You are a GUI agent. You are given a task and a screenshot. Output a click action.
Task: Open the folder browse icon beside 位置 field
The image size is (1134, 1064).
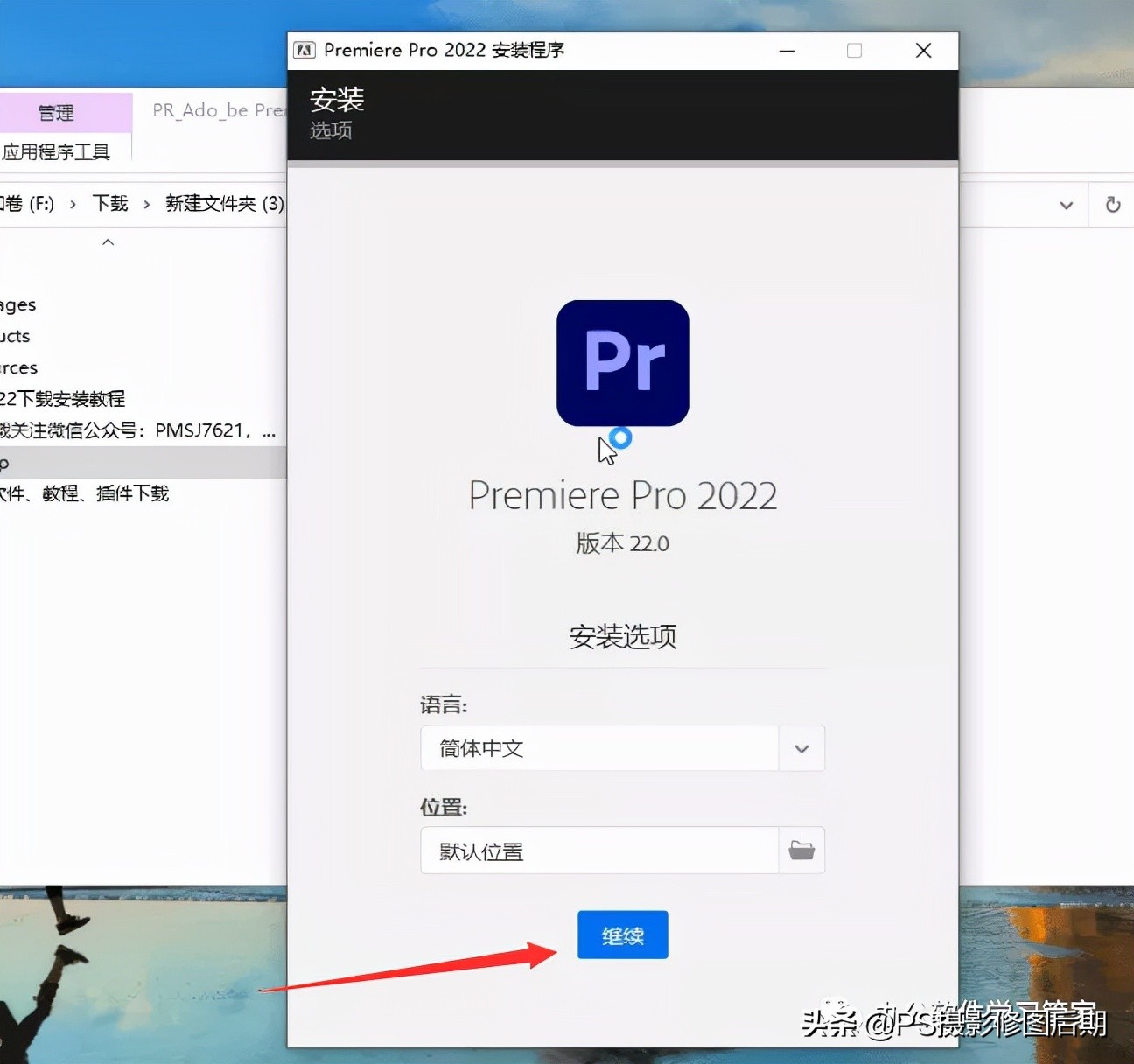click(x=801, y=850)
